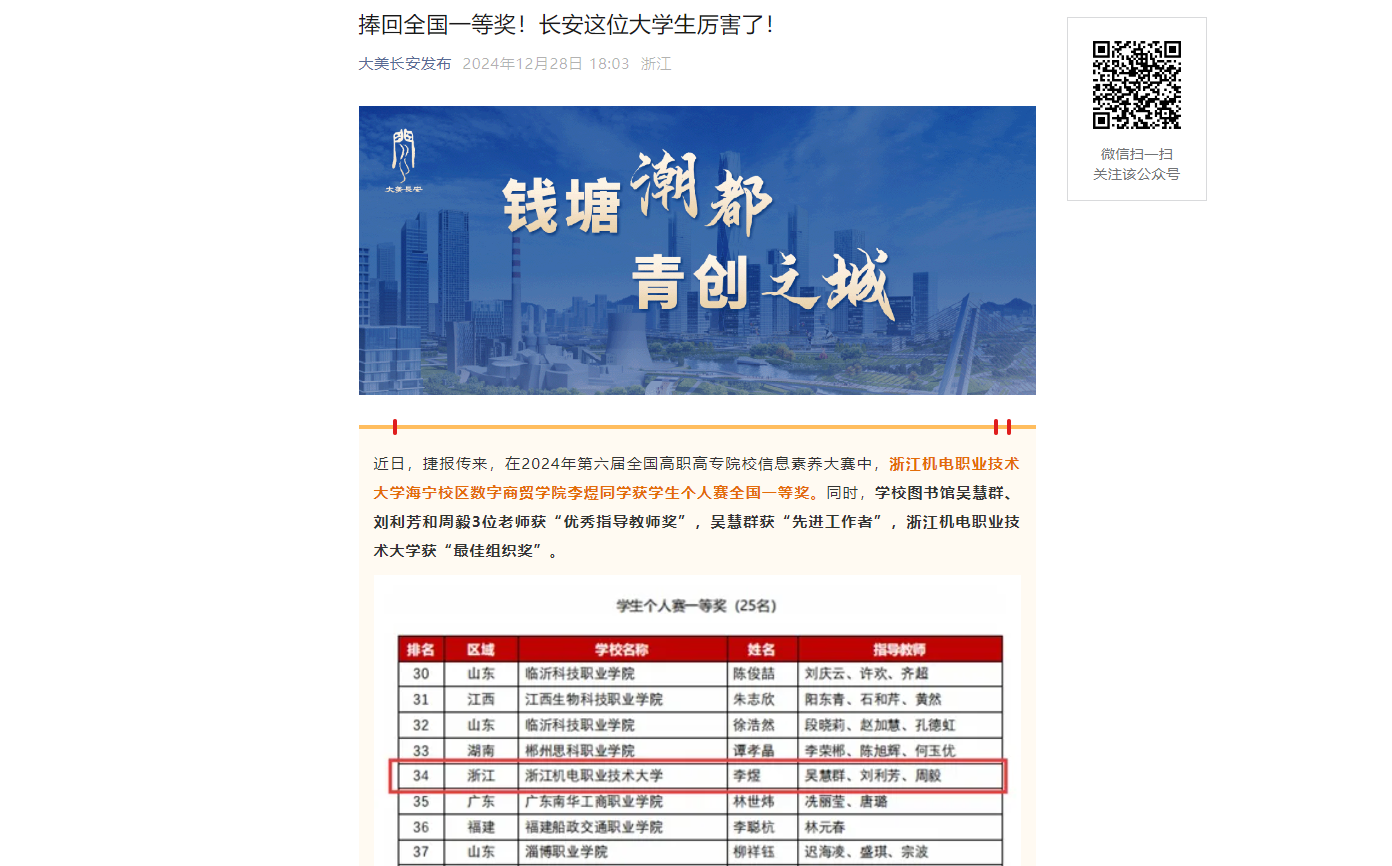Click the 大美长安 logo in the banner
This screenshot has height=866, width=1392.
(x=404, y=160)
